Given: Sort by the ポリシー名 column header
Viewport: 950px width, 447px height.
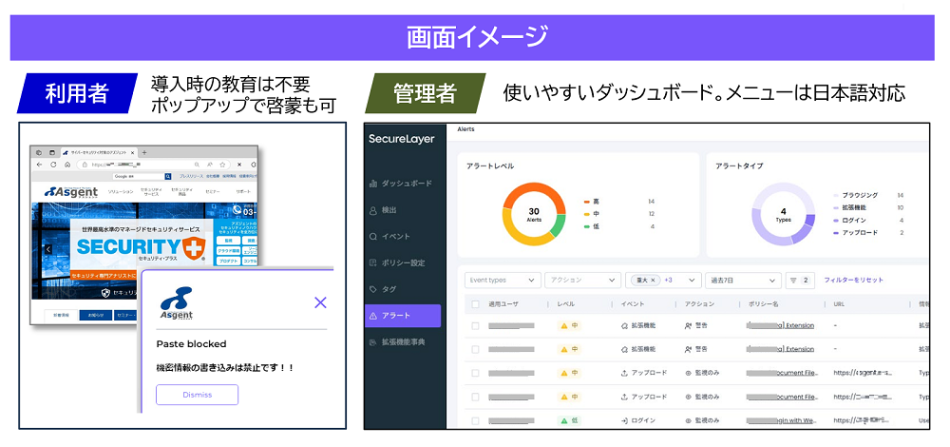Looking at the screenshot, I should (x=763, y=304).
